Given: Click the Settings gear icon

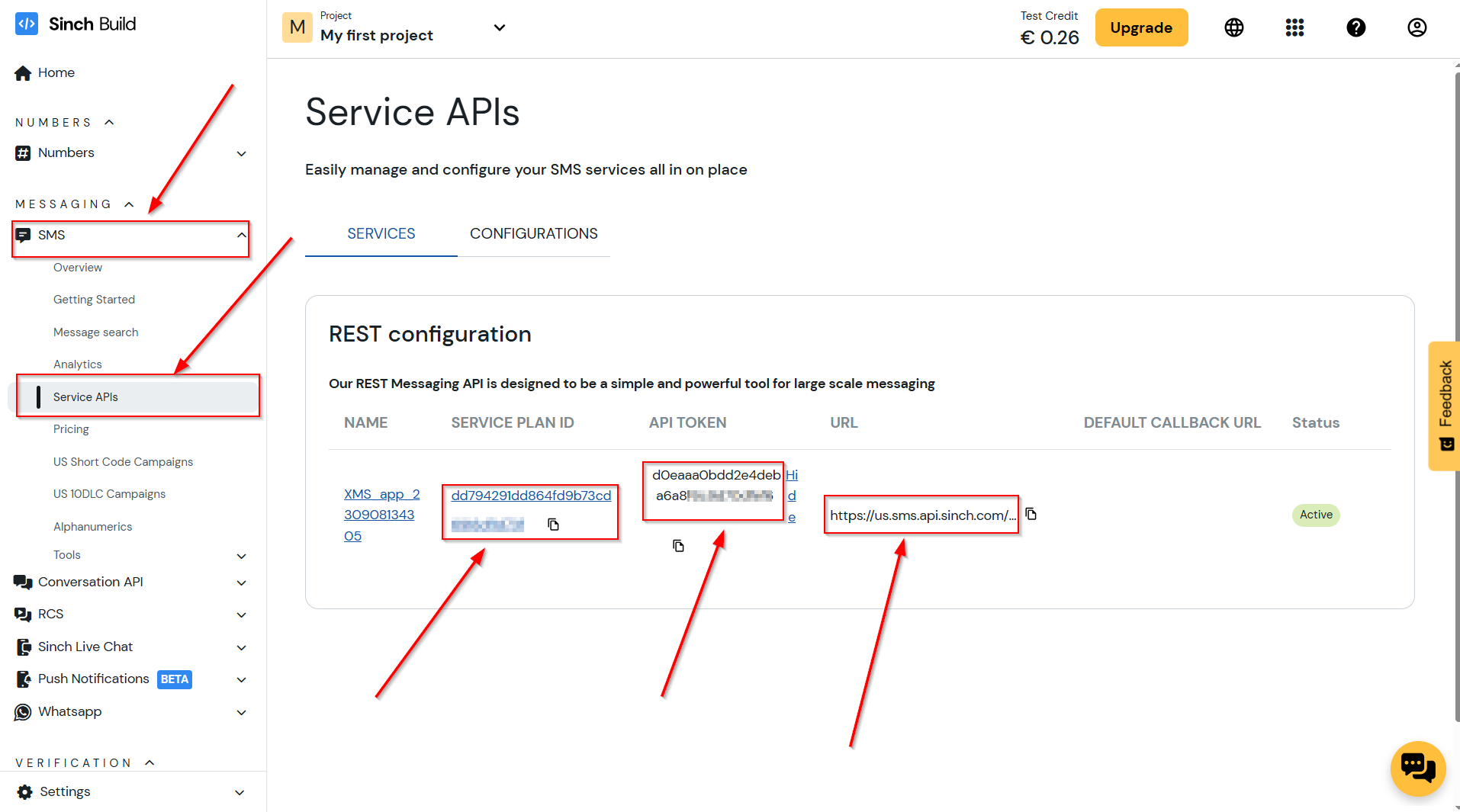Looking at the screenshot, I should (24, 791).
